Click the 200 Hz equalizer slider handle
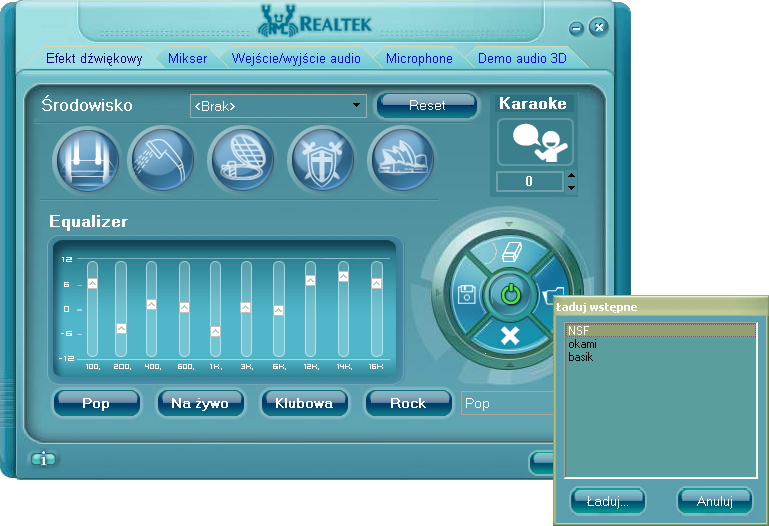Screen dimensions: 769x526 pos(121,328)
